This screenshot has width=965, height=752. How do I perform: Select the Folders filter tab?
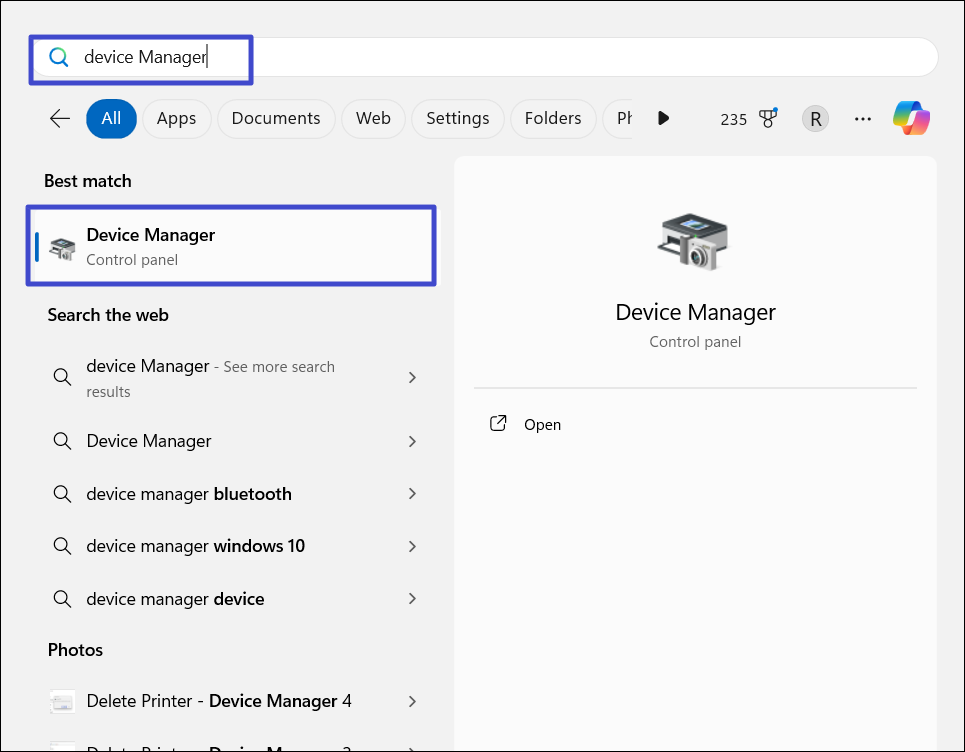click(552, 118)
